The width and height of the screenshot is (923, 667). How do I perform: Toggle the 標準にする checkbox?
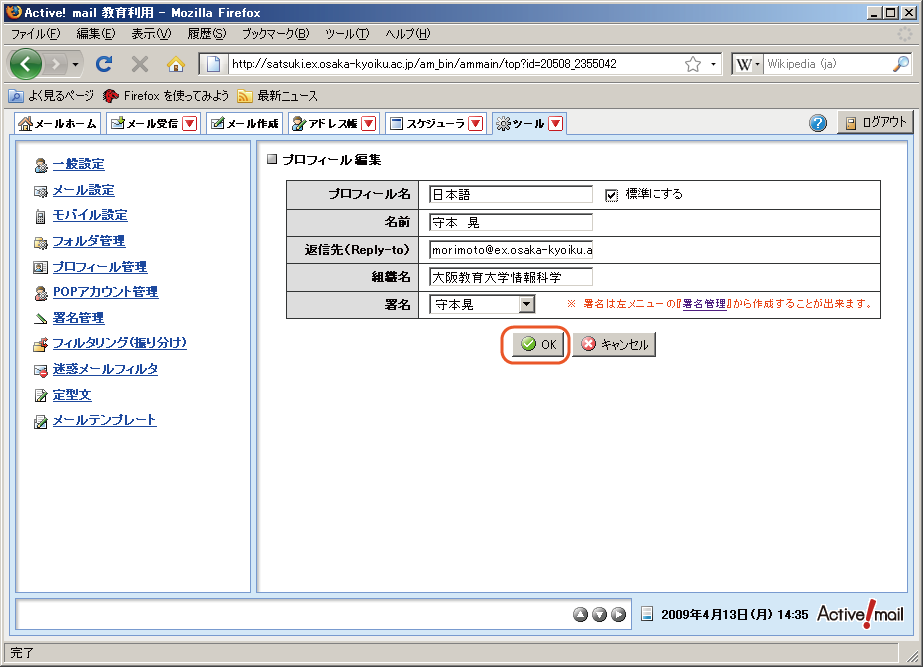pyautogui.click(x=612, y=195)
